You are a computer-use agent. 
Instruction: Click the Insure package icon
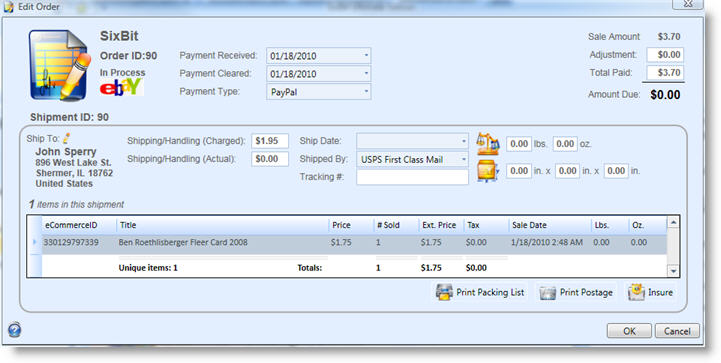point(637,292)
